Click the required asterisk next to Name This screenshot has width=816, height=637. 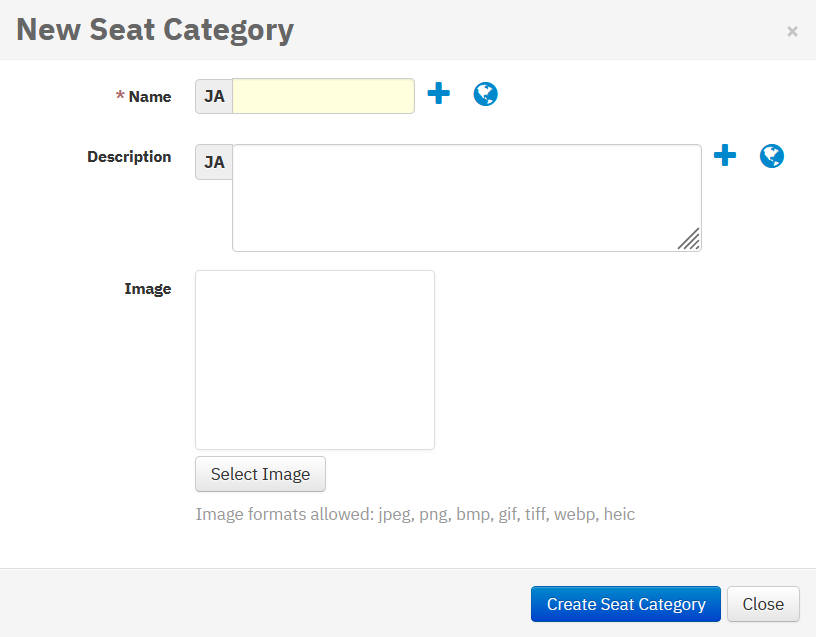click(120, 97)
